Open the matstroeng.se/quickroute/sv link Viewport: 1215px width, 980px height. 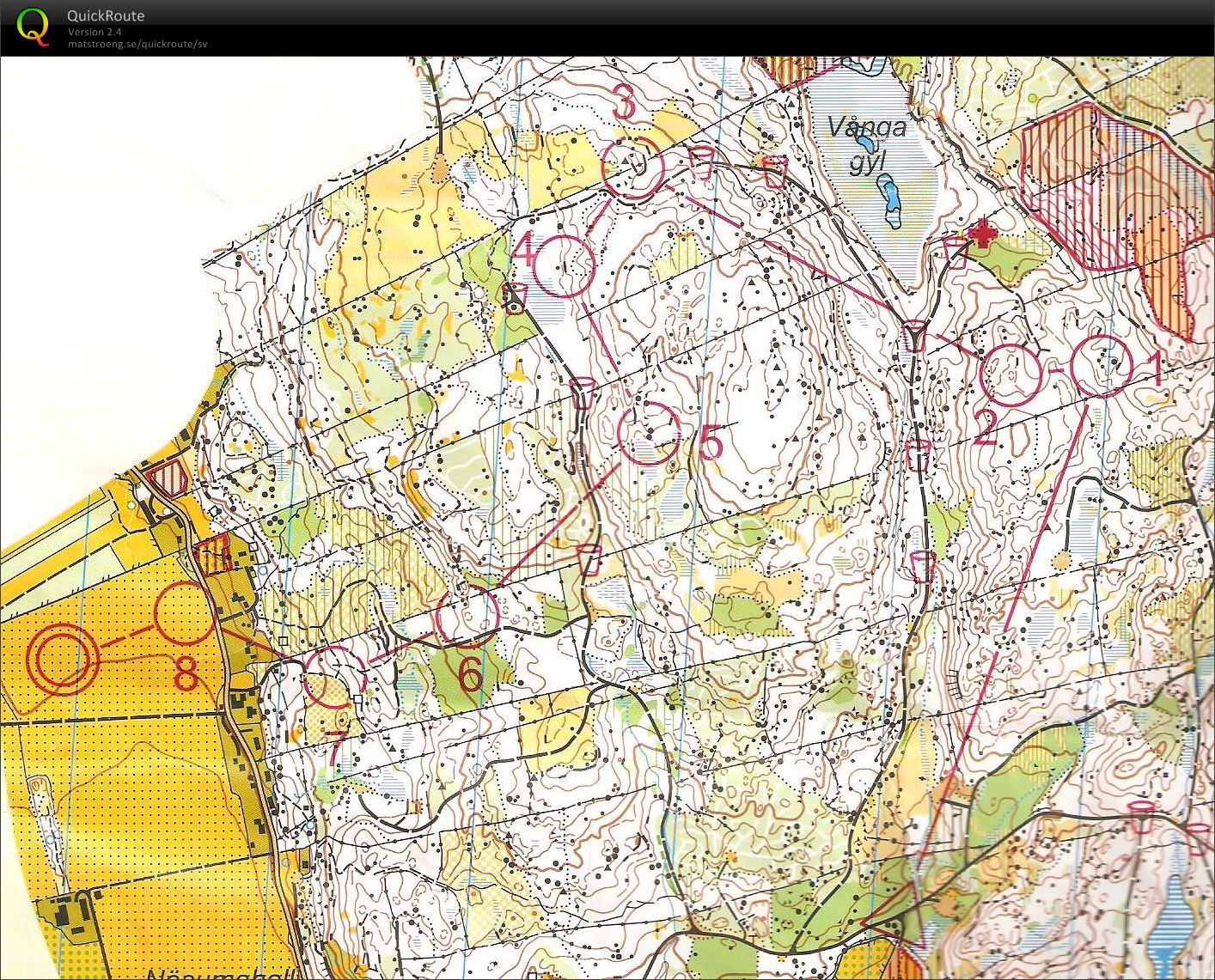coord(137,43)
